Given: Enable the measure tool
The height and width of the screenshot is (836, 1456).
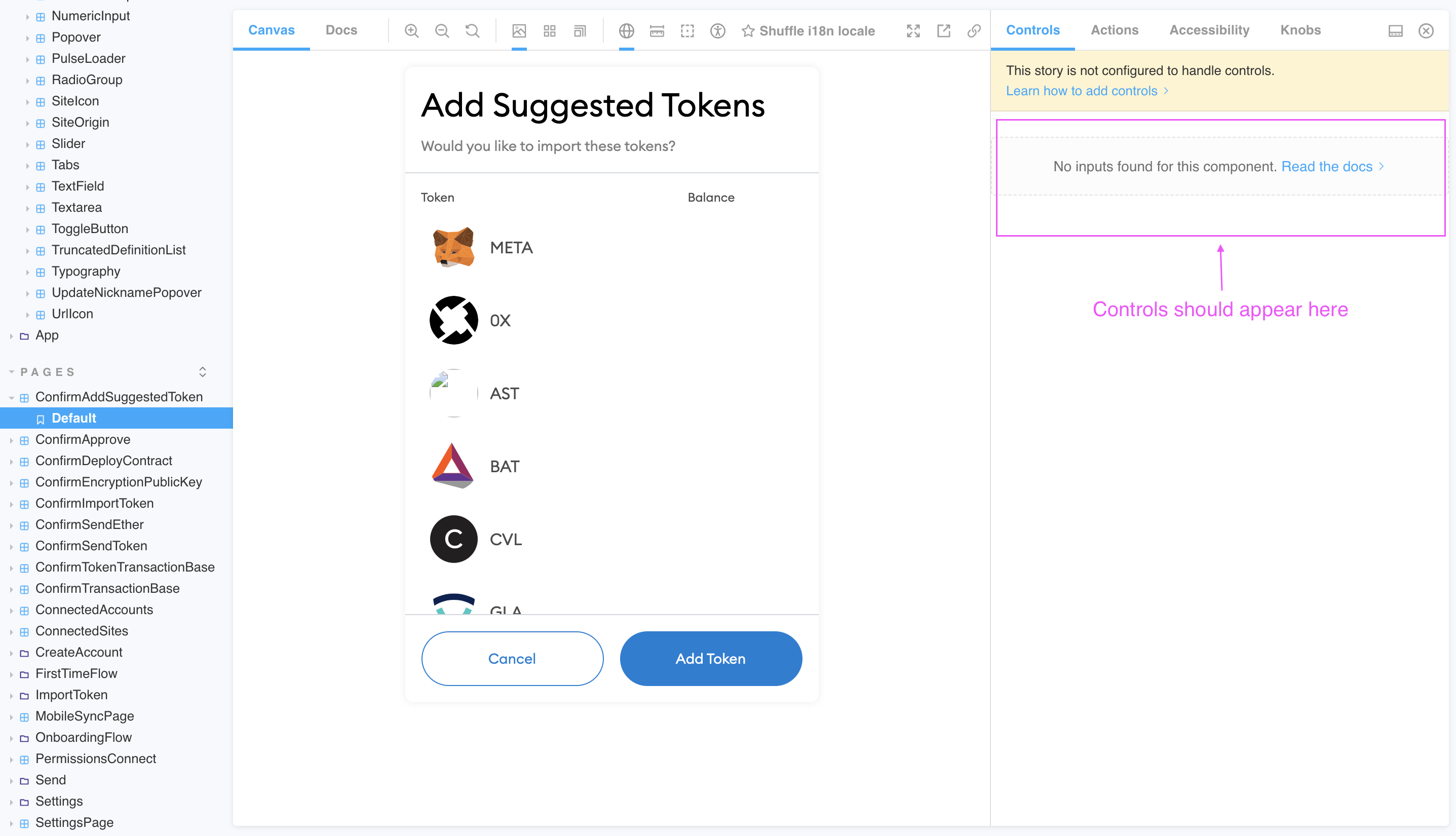Looking at the screenshot, I should pos(656,30).
